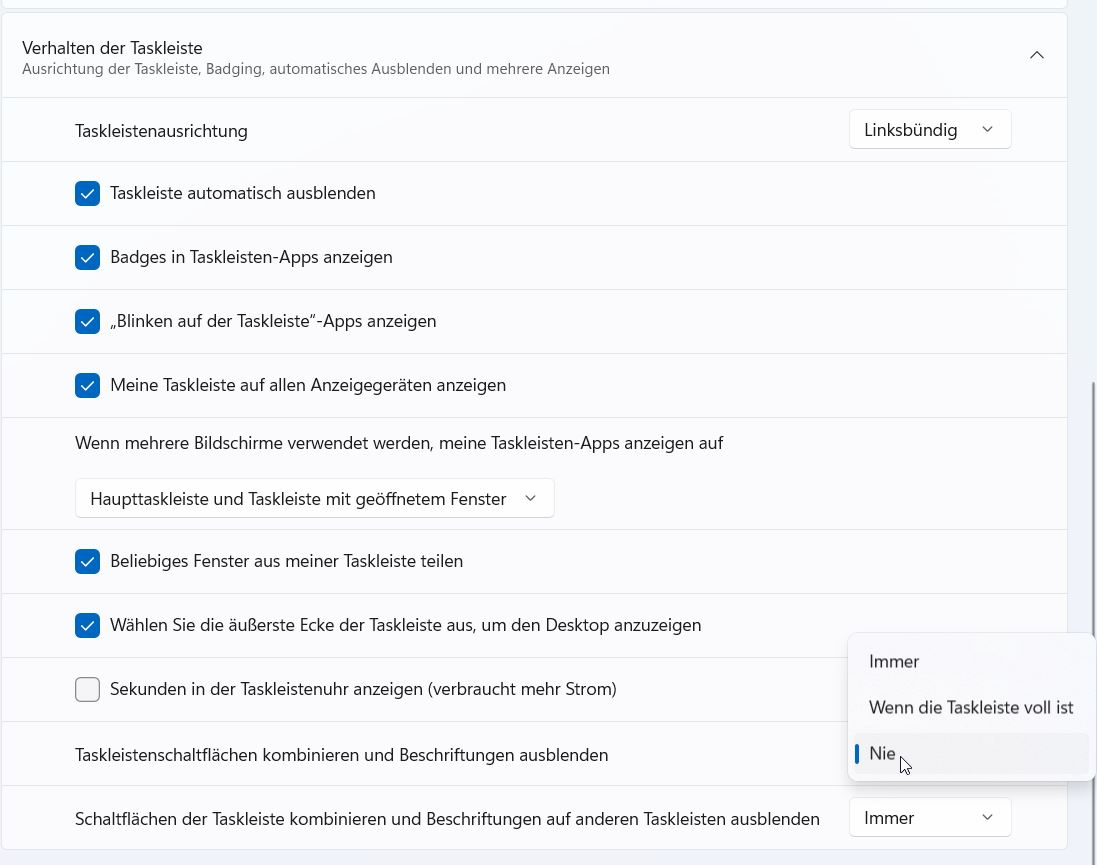Collapse the Verhalten der Taskleiste section
1097x865 pixels.
coord(1037,56)
